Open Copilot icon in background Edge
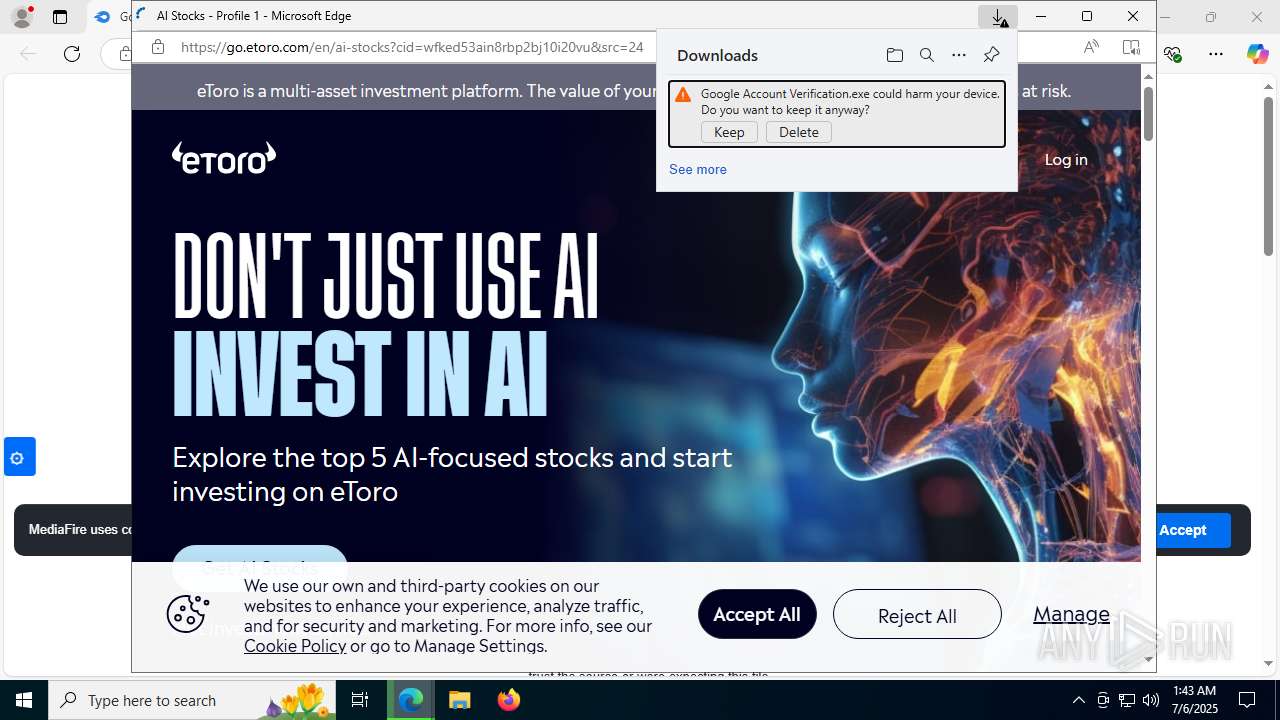 tap(1257, 54)
